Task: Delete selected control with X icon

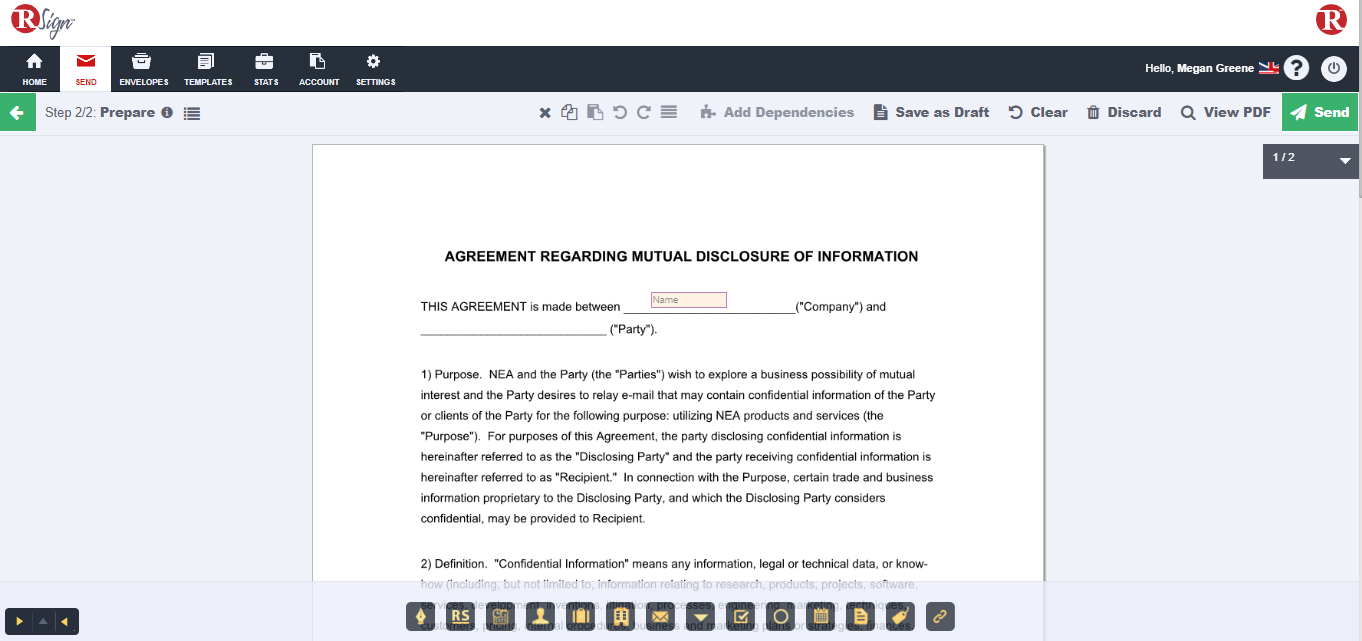Action: (545, 113)
